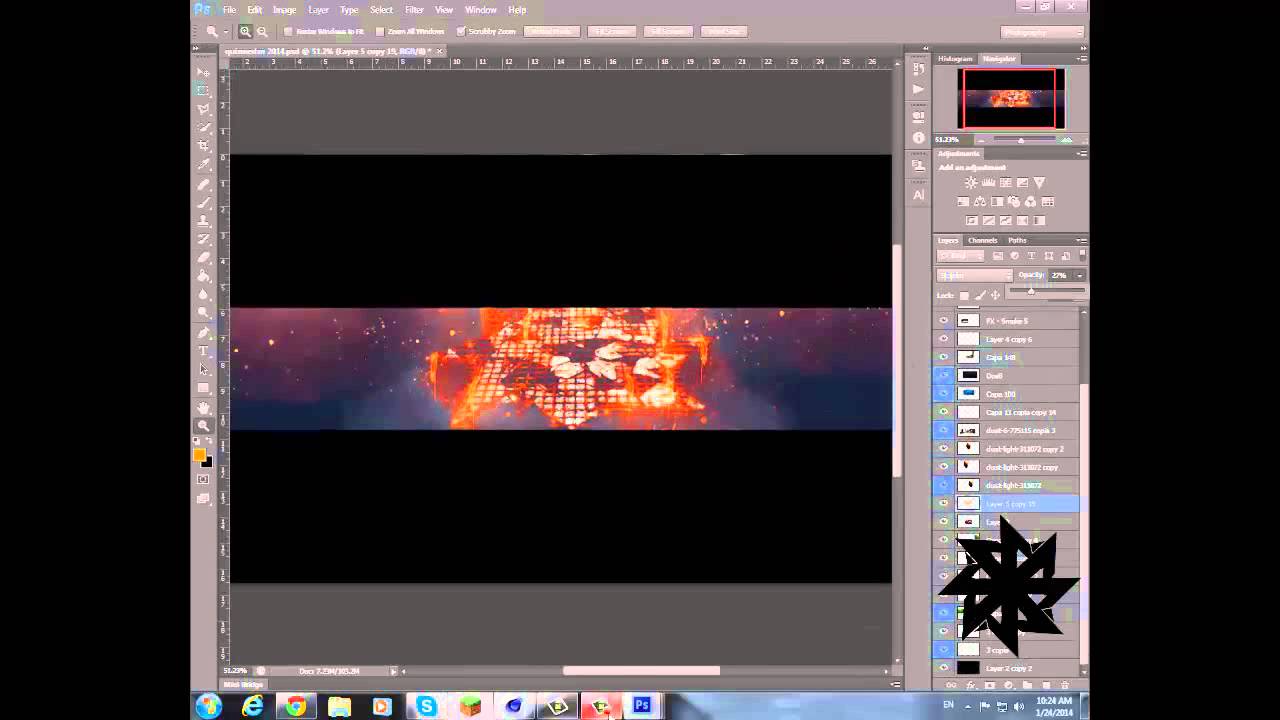The height and width of the screenshot is (720, 1280).
Task: Open the workspace switcher dropdown
Action: pos(1043,32)
